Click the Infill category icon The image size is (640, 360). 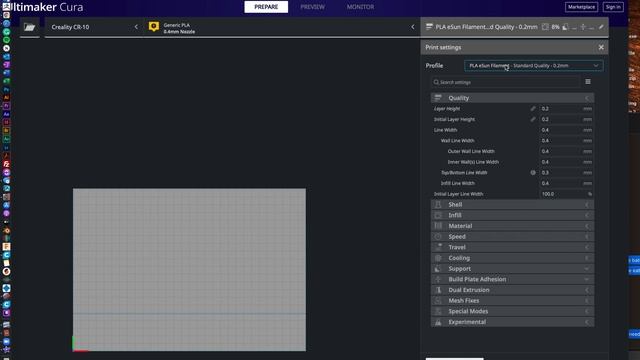(x=438, y=215)
